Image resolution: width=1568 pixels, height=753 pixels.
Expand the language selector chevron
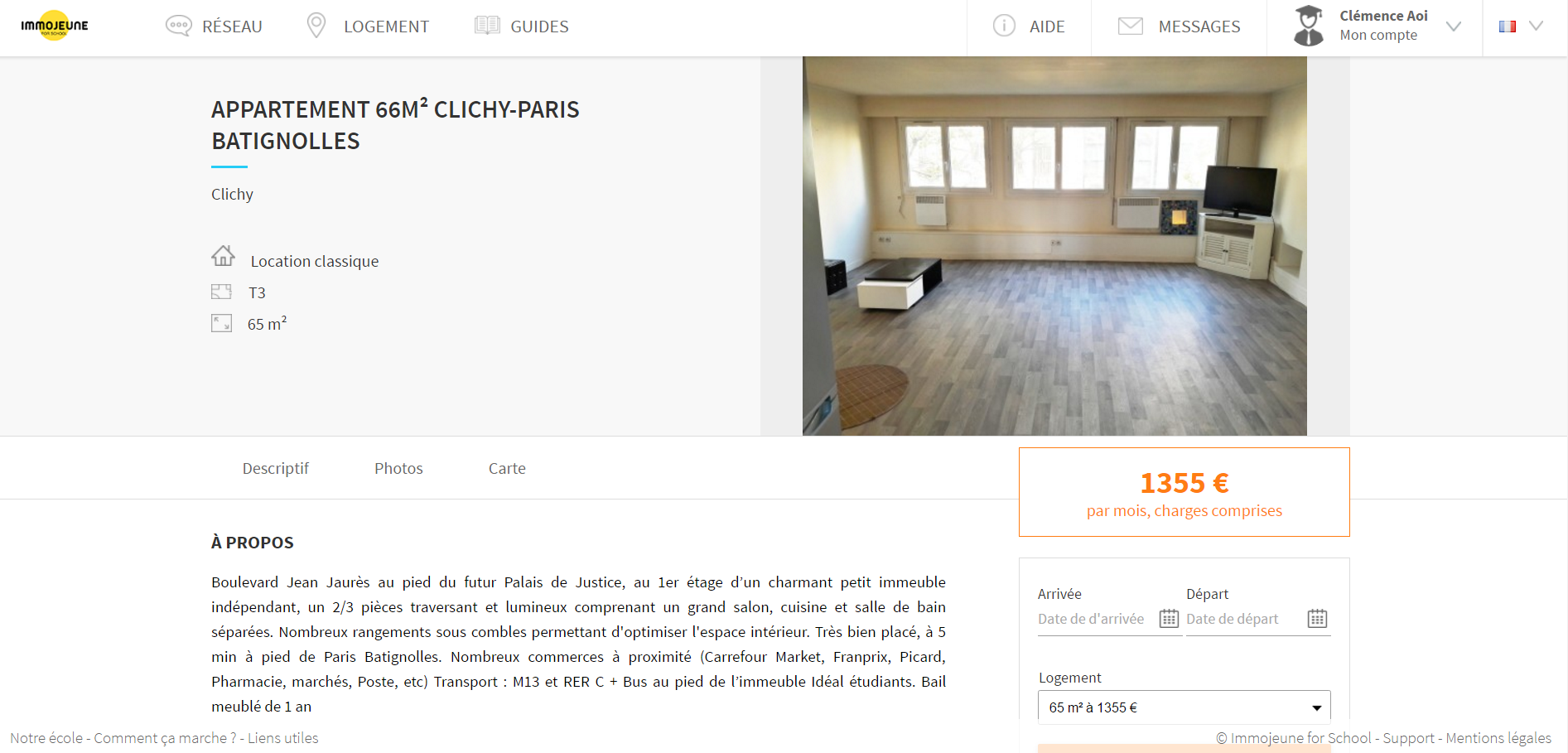[x=1536, y=26]
